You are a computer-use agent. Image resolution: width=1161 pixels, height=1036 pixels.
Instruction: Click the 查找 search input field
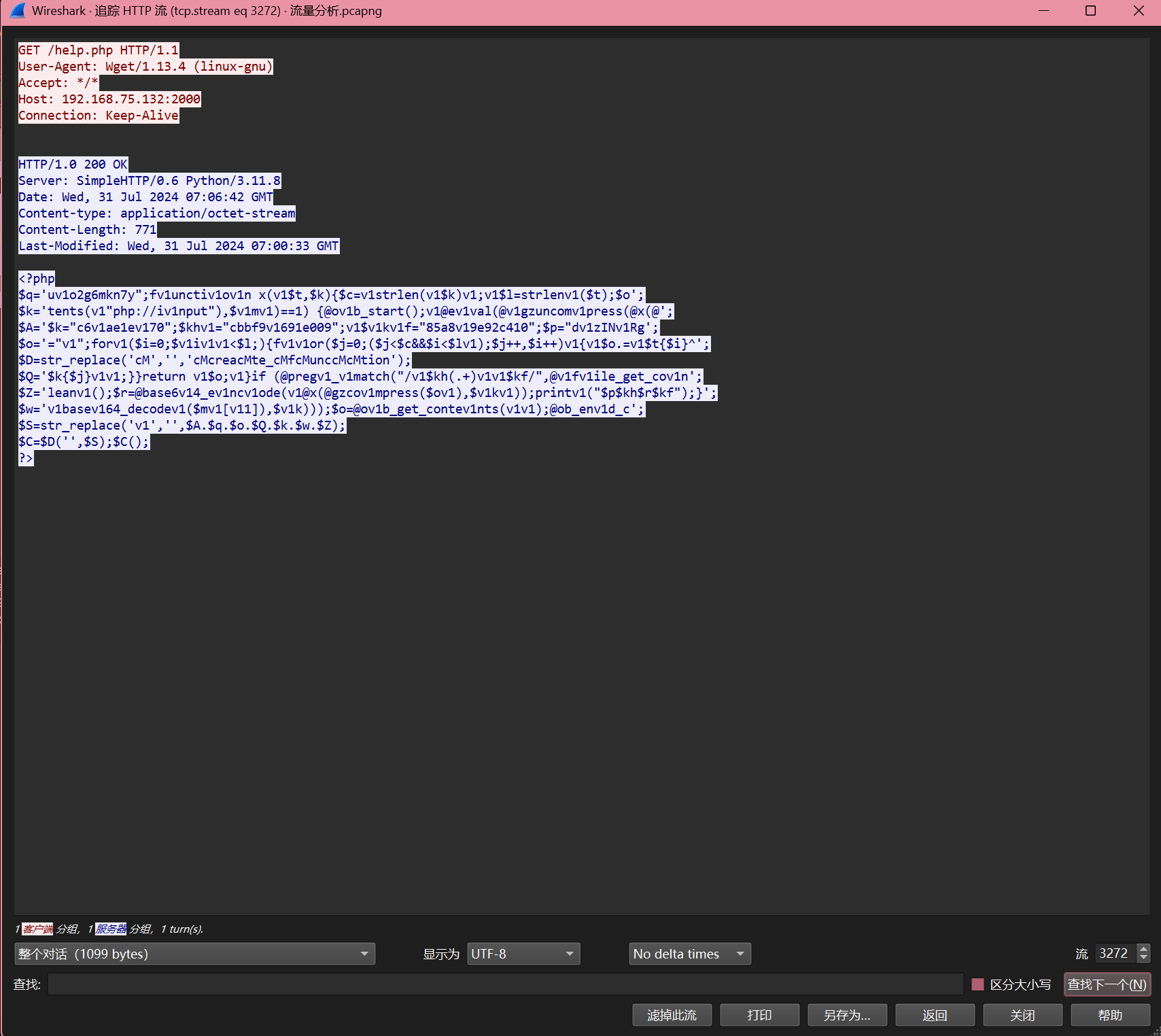pyautogui.click(x=506, y=984)
